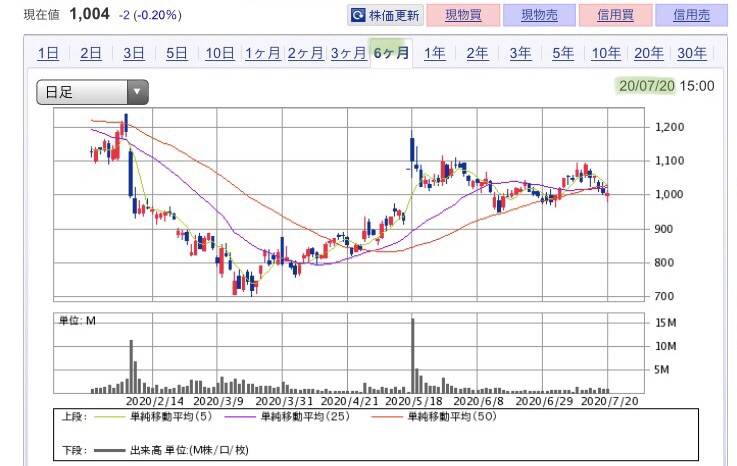Click the 現物買 button
Screen dimensions: 737x466
(x=463, y=16)
